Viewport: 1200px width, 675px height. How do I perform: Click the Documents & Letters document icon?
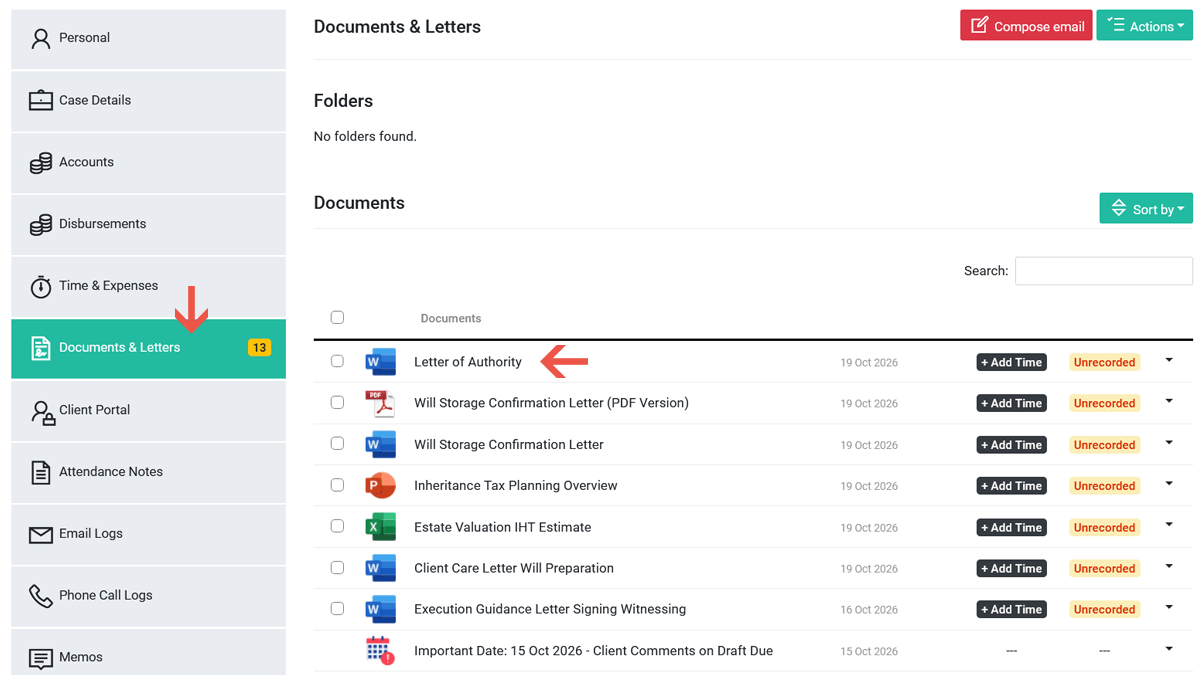40,348
